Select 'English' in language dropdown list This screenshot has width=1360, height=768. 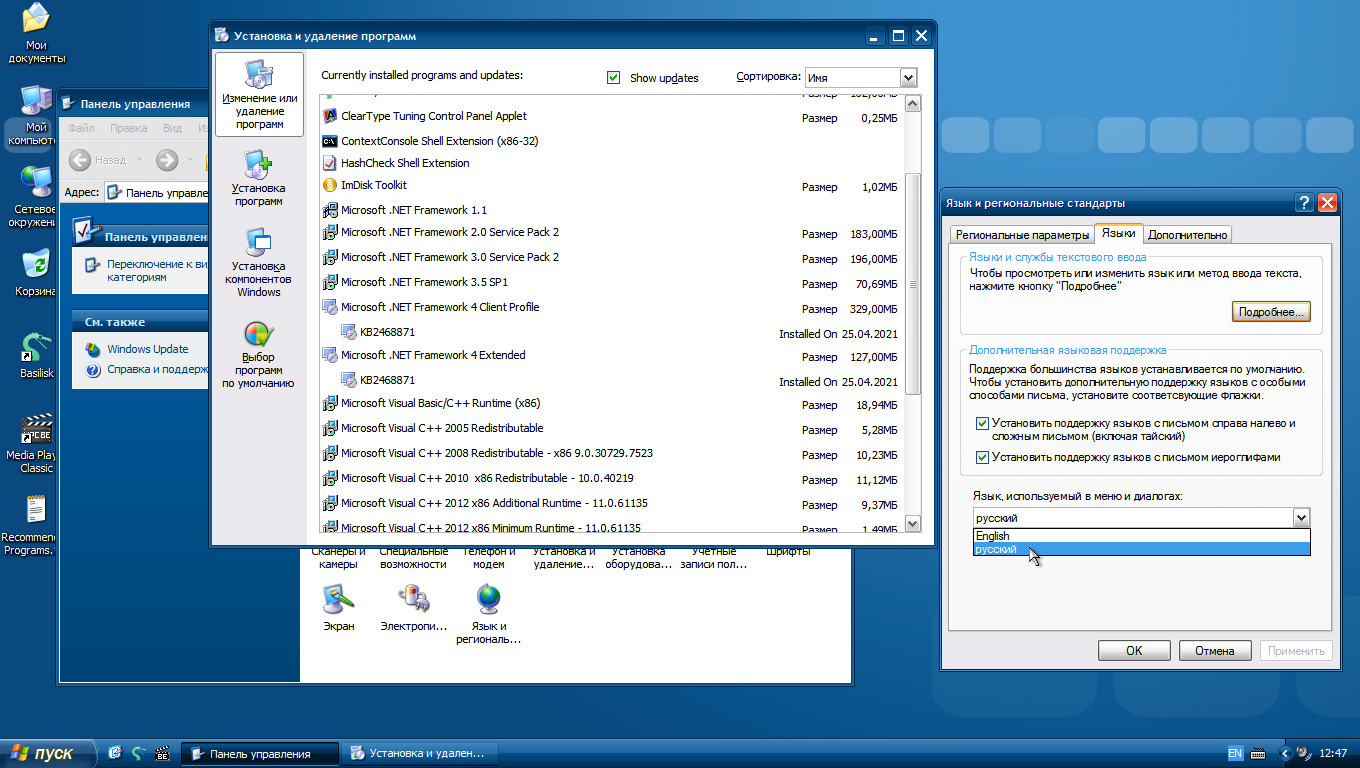[1141, 536]
